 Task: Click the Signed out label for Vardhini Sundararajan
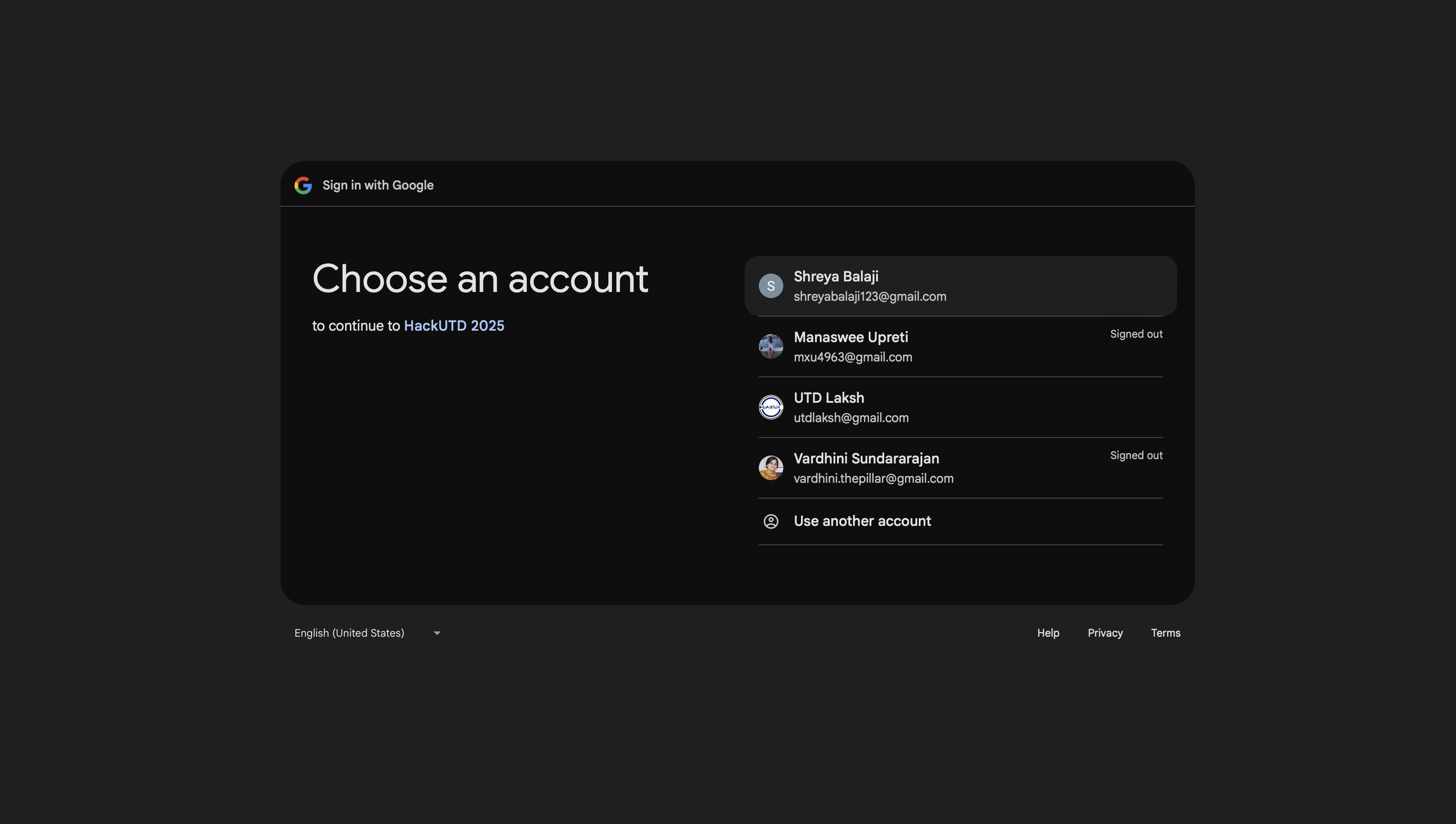point(1136,455)
